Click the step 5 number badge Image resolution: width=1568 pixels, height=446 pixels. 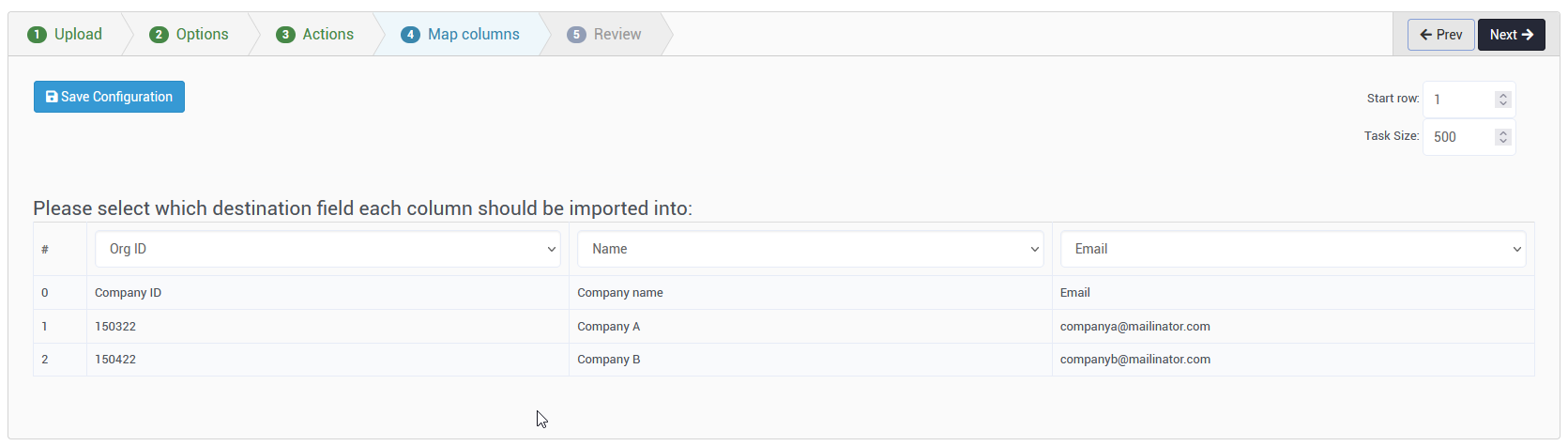tap(576, 35)
